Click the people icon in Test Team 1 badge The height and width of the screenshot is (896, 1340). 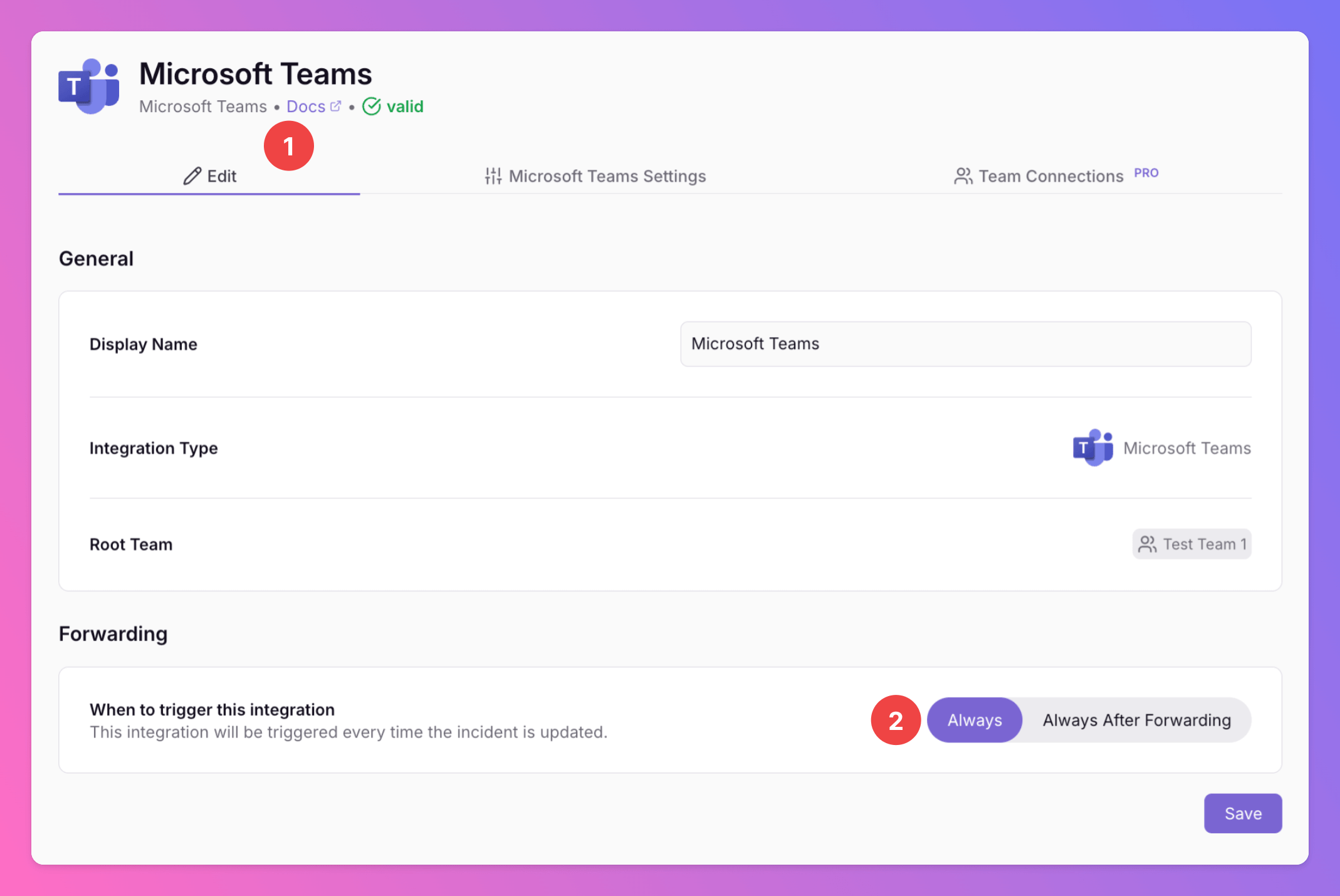coord(1147,544)
